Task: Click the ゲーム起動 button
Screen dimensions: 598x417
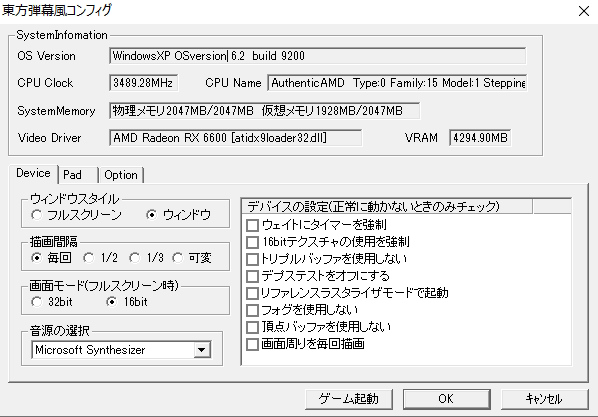Action: pyautogui.click(x=349, y=399)
